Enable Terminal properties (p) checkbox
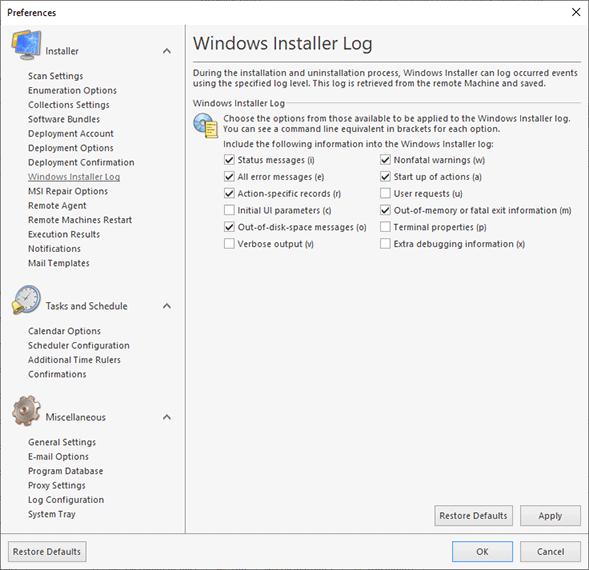The image size is (589, 570). coord(385,227)
